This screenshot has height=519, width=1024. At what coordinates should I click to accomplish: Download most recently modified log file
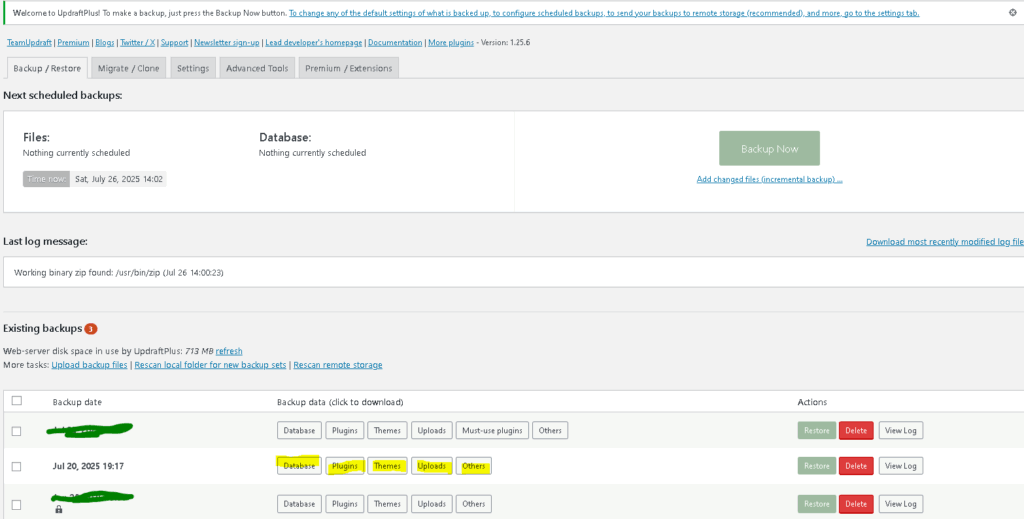click(x=944, y=242)
